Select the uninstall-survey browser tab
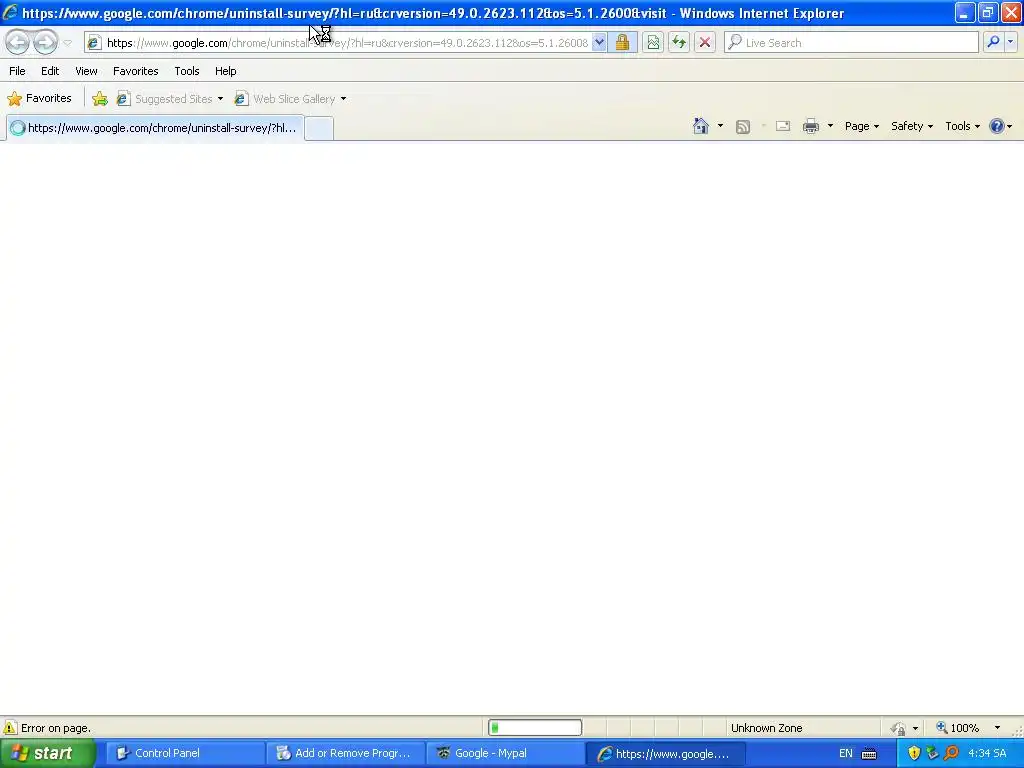Screen dimensions: 1024x768 (155, 128)
